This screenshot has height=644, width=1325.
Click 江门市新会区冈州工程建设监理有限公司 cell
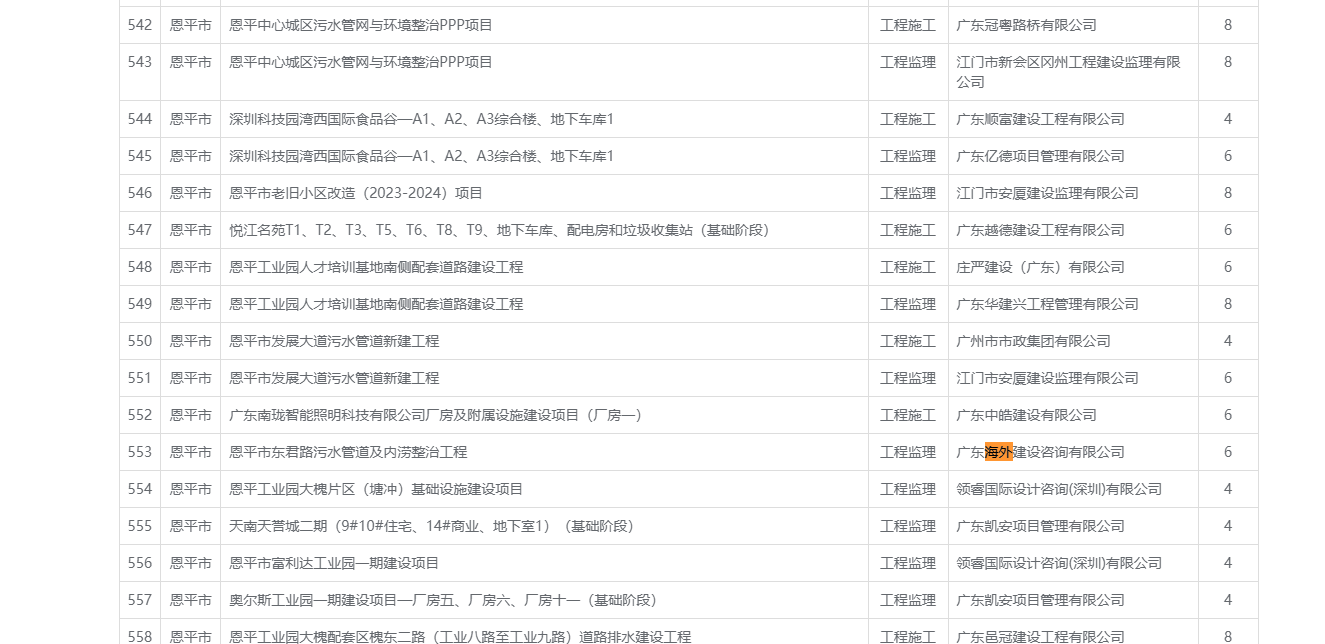pyautogui.click(x=1068, y=71)
